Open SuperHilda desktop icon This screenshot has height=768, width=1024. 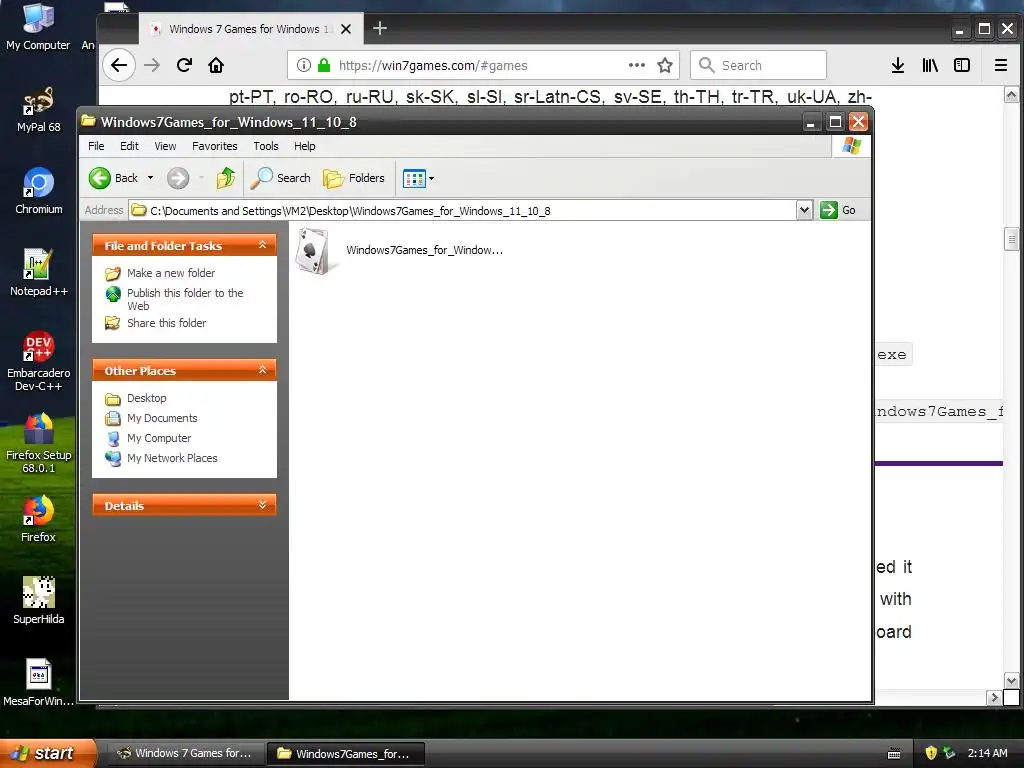39,601
